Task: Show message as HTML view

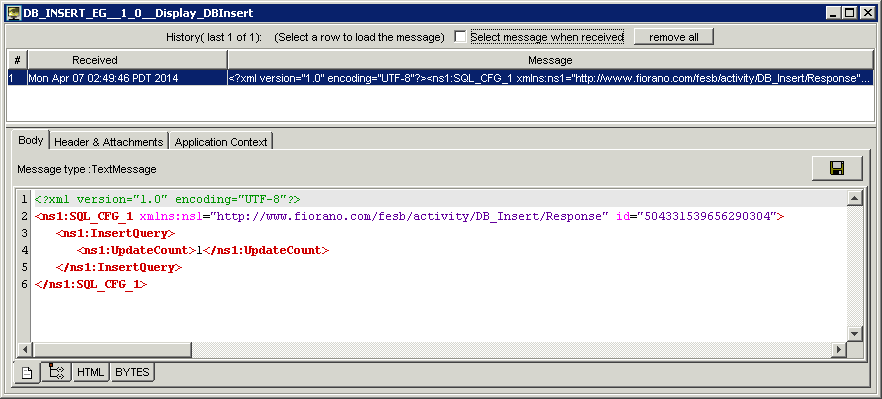Action: point(90,372)
